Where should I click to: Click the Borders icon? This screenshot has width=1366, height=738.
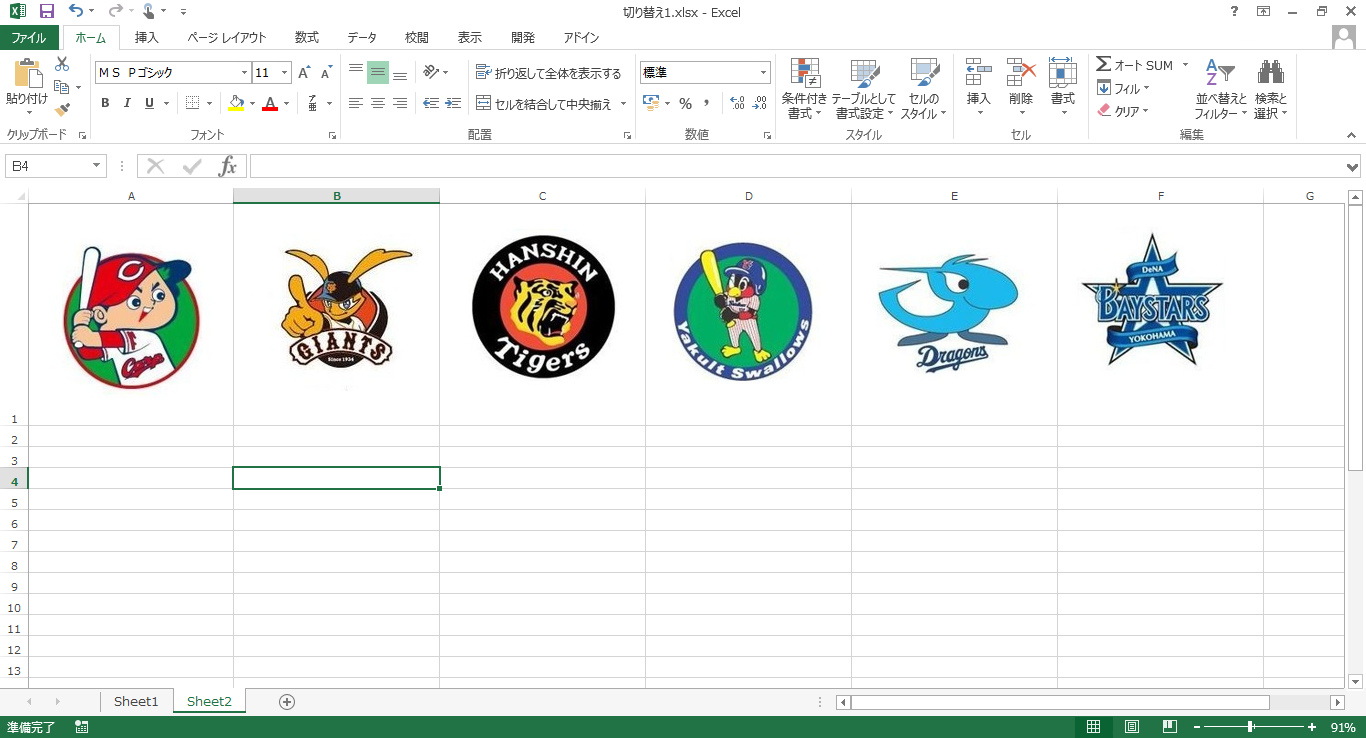(193, 103)
